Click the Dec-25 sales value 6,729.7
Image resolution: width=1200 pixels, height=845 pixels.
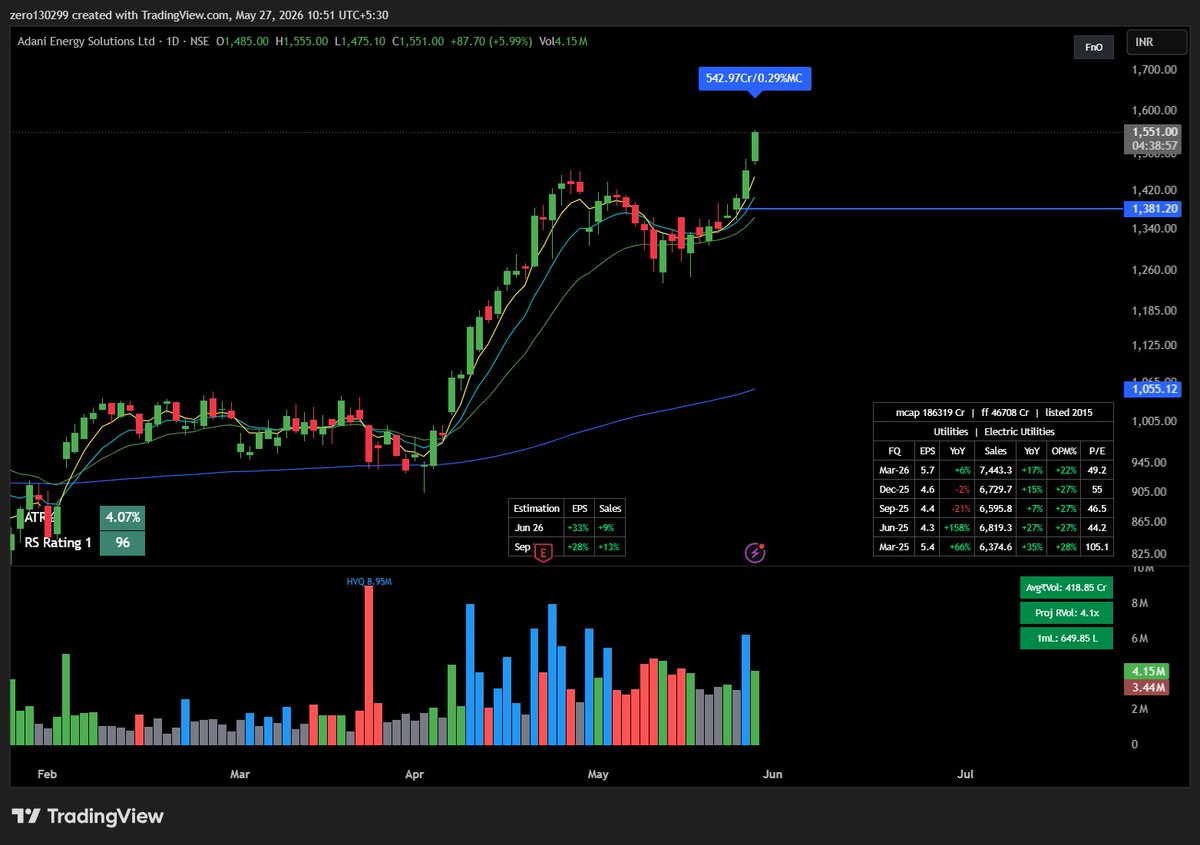[x=995, y=489]
